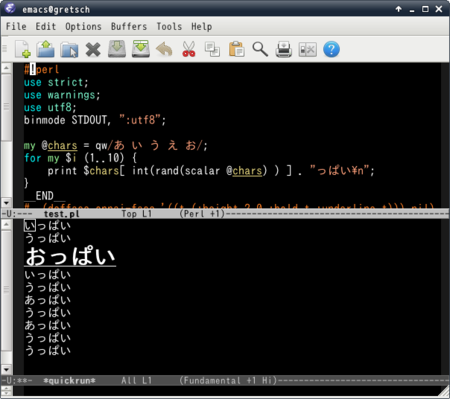Kill the current buffer with the X icon
450x399 pixels.
coord(93,49)
